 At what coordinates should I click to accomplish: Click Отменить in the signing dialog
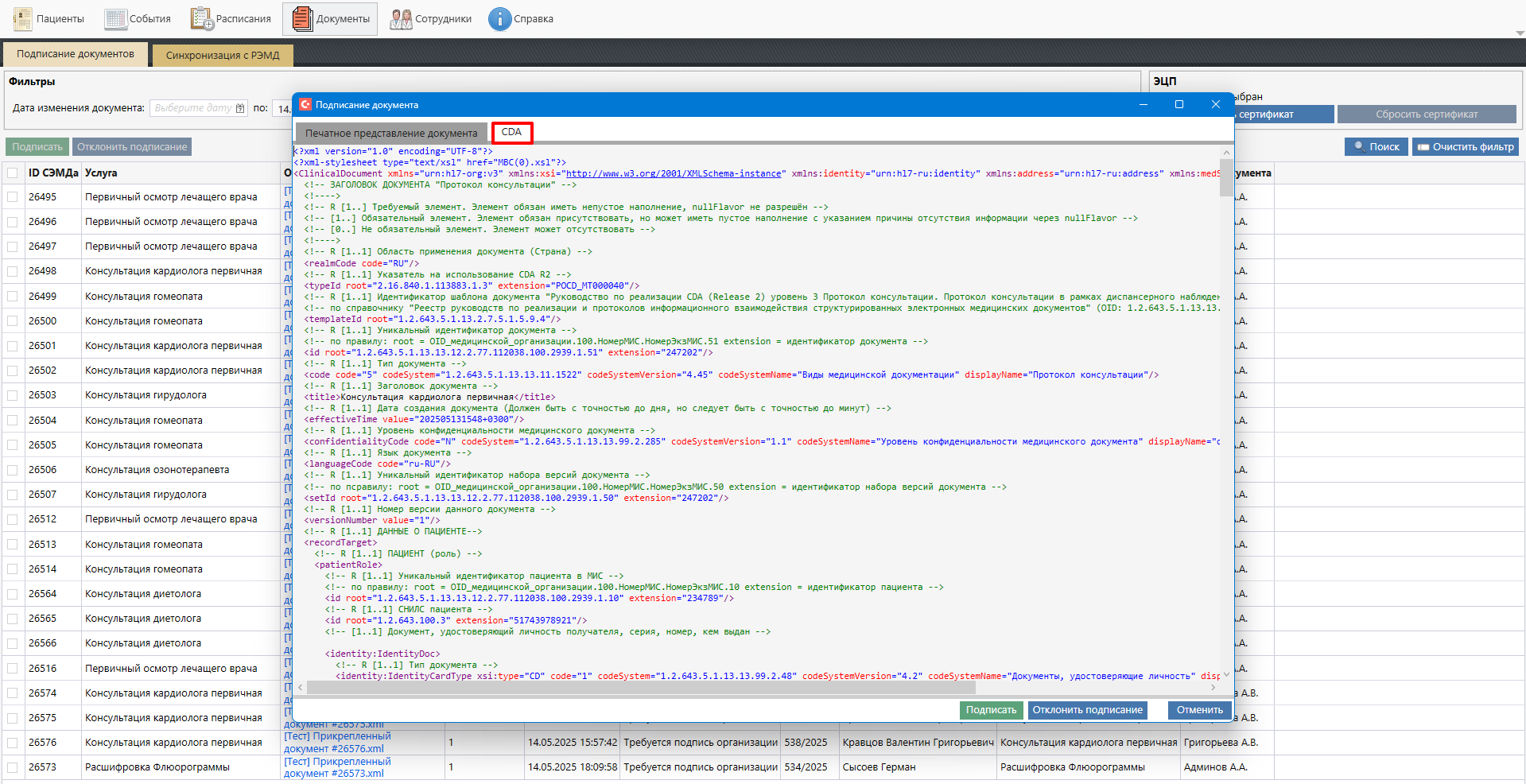point(1199,710)
